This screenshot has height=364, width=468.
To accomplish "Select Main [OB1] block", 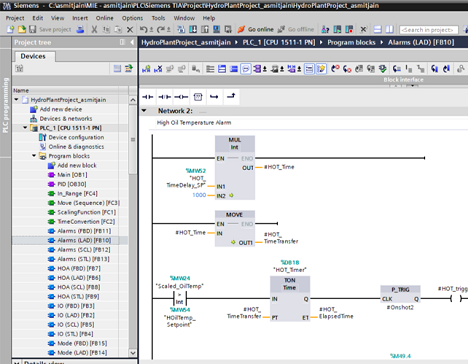I will [x=72, y=174].
